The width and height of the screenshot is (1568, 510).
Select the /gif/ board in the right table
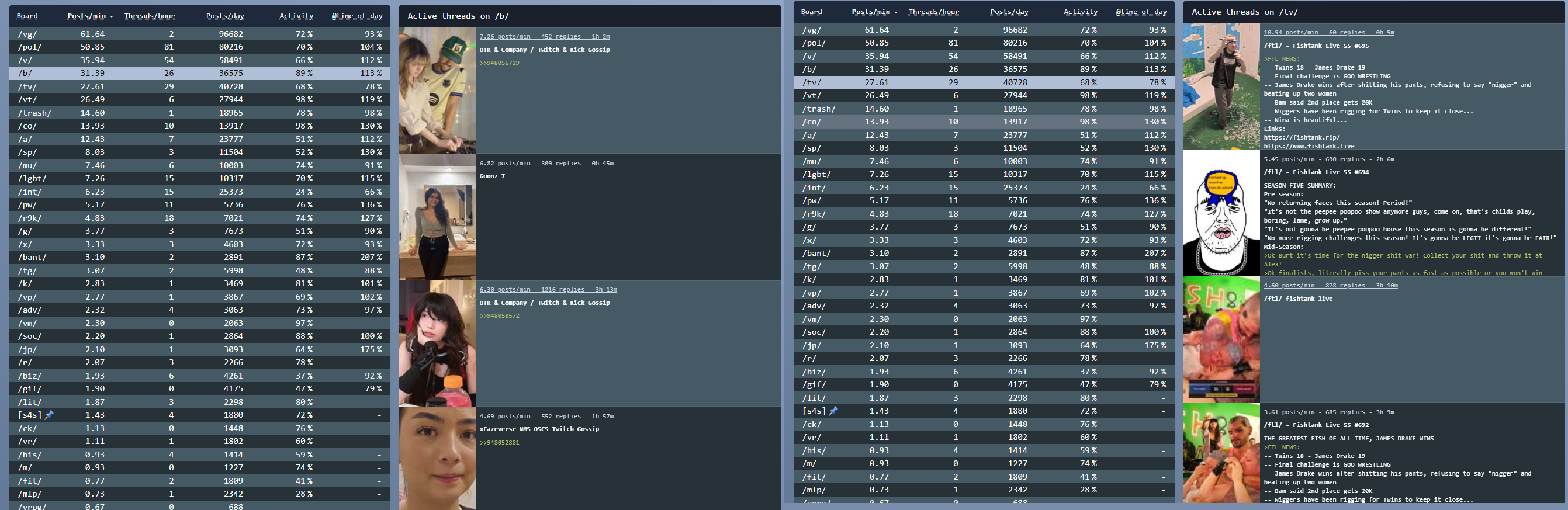click(984, 384)
